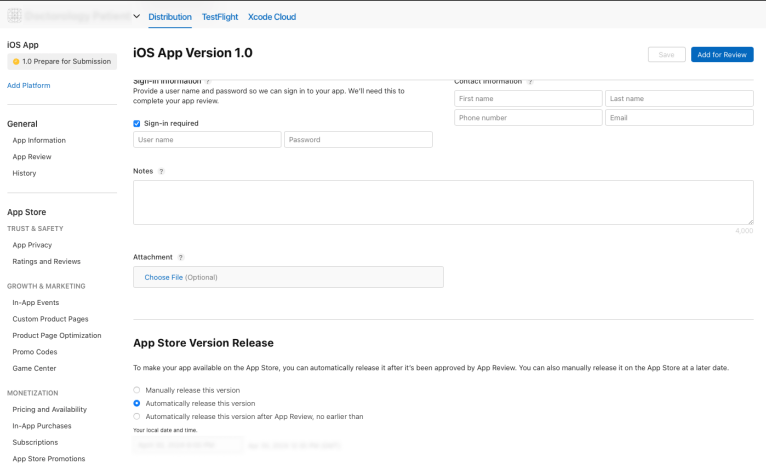Open Ratings and Reviews page
Image resolution: width=766 pixels, height=466 pixels.
pos(46,262)
